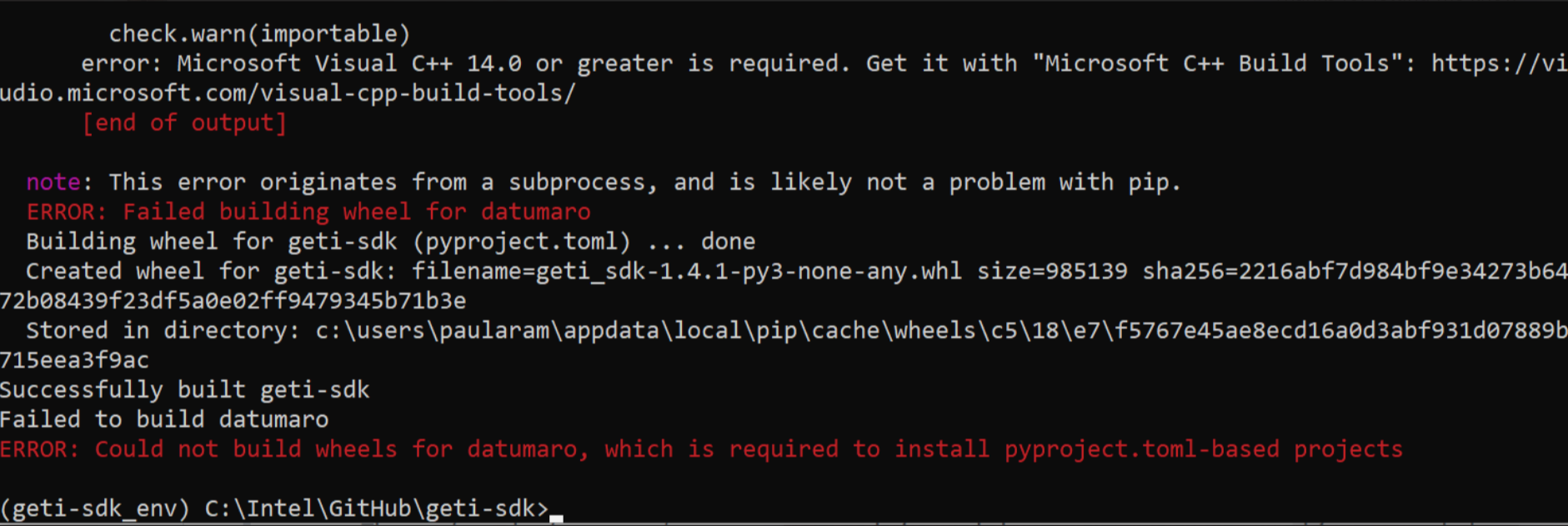Click the 'error: Microsoft Visual C++ 14.0' line
Viewport: 1568px width, 526px height.
coord(824,63)
